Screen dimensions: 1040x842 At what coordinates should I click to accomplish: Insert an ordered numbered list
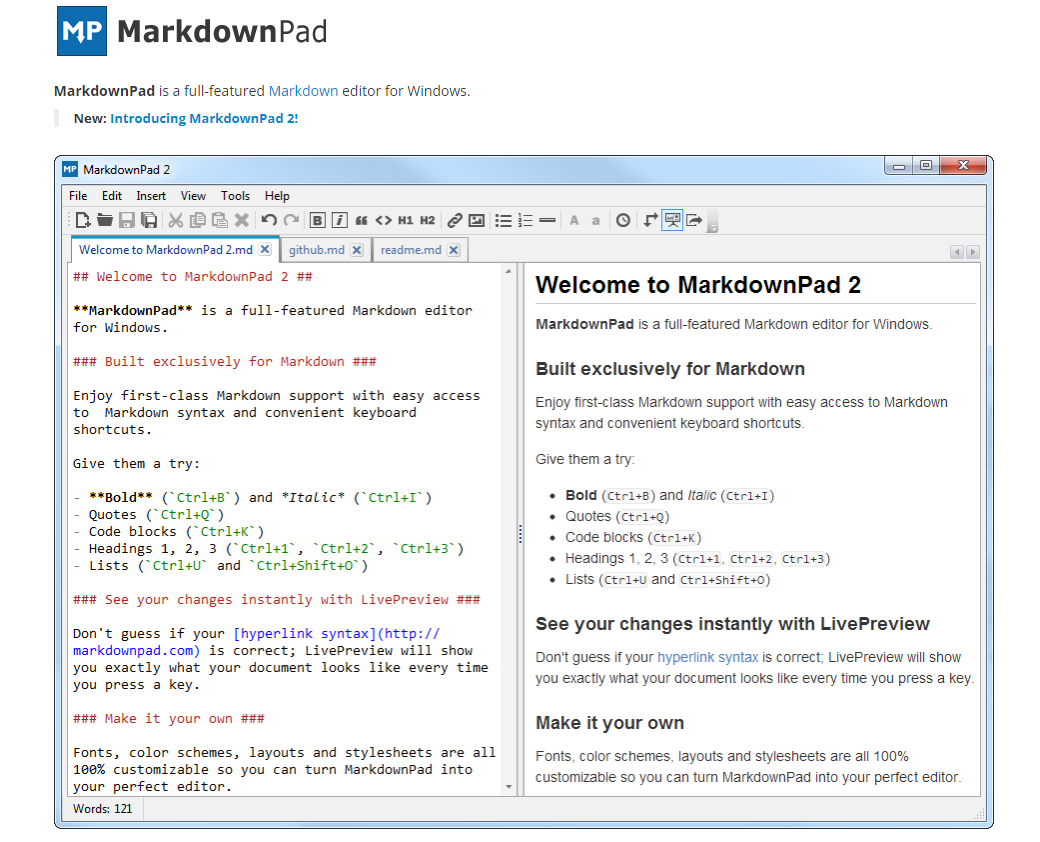pos(525,220)
